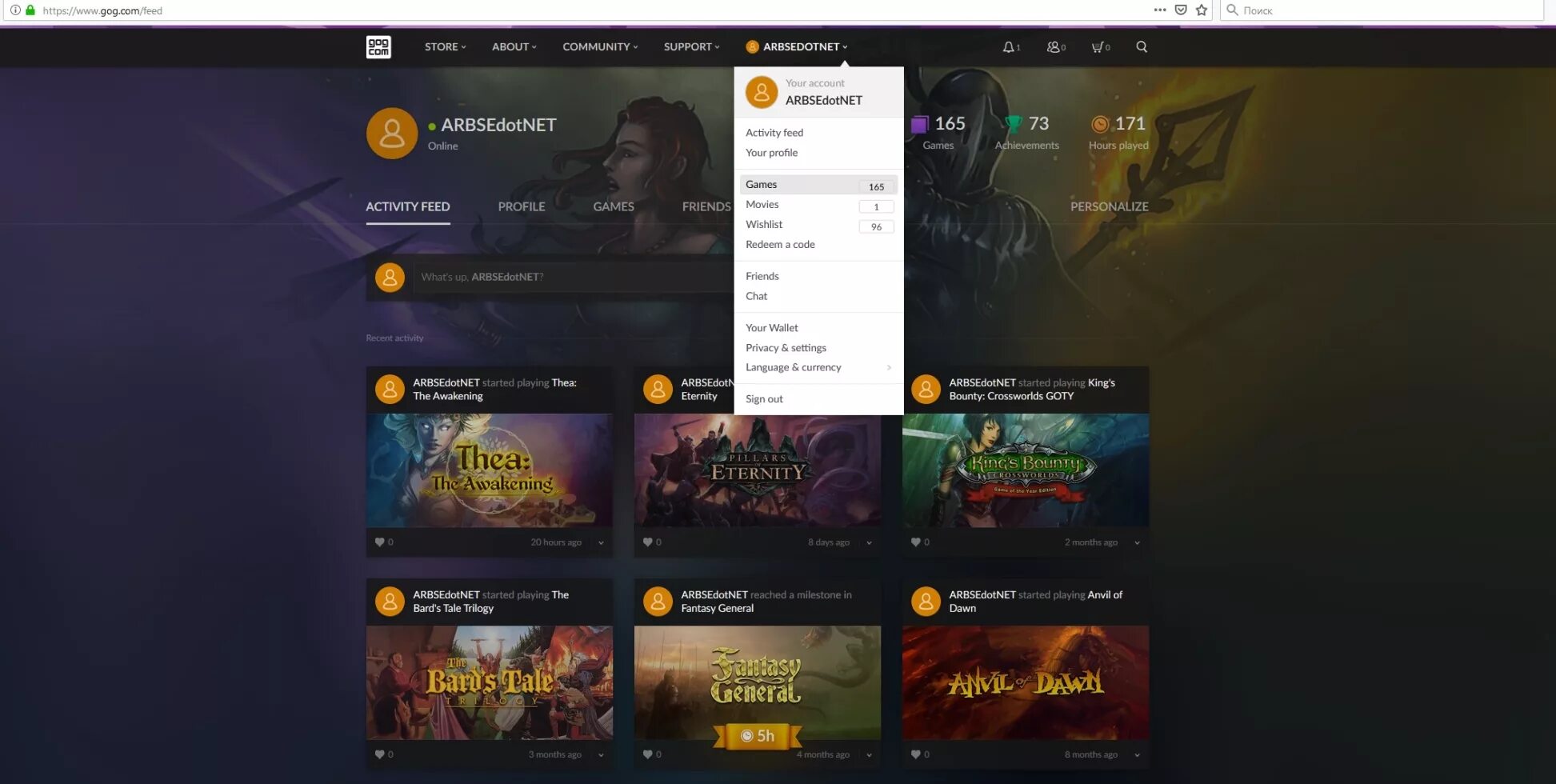Click the green online status avatar
This screenshot has height=784, width=1556.
pos(391,133)
